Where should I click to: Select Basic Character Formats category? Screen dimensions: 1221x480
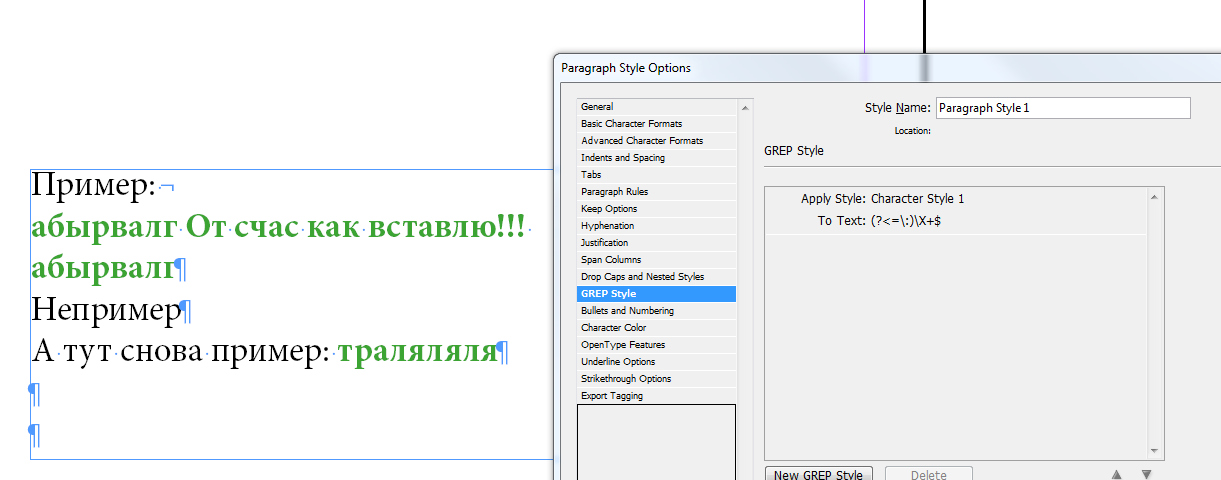(x=657, y=124)
